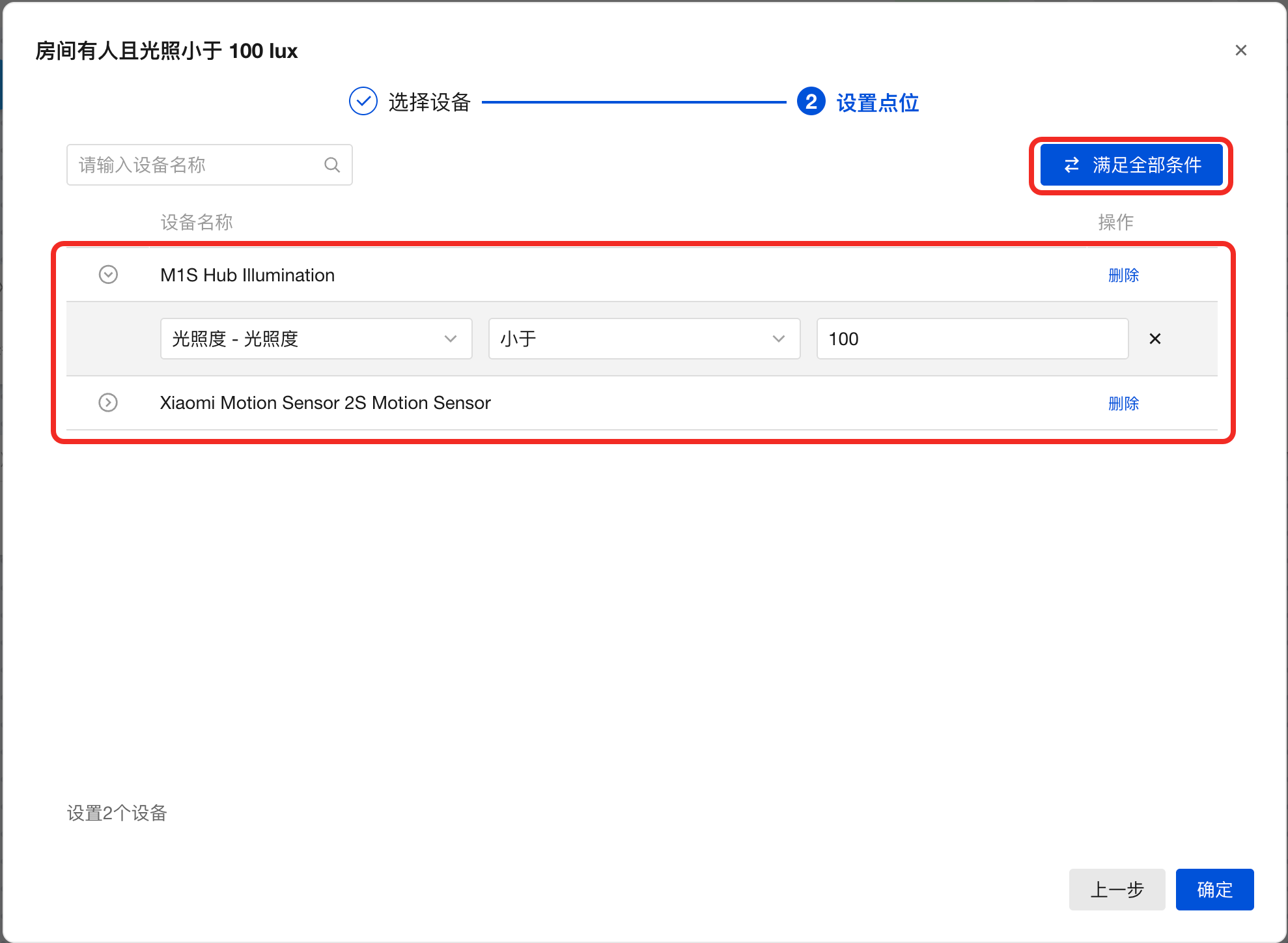1288x943 pixels.
Task: Remove the illumination condition row with X
Action: [x=1155, y=339]
